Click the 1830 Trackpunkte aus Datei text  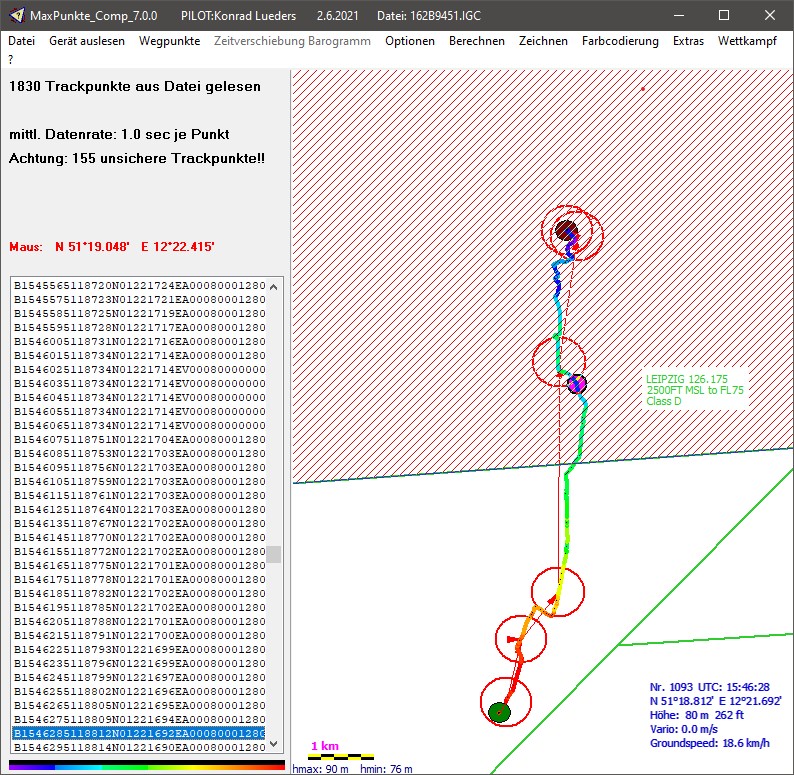point(135,86)
